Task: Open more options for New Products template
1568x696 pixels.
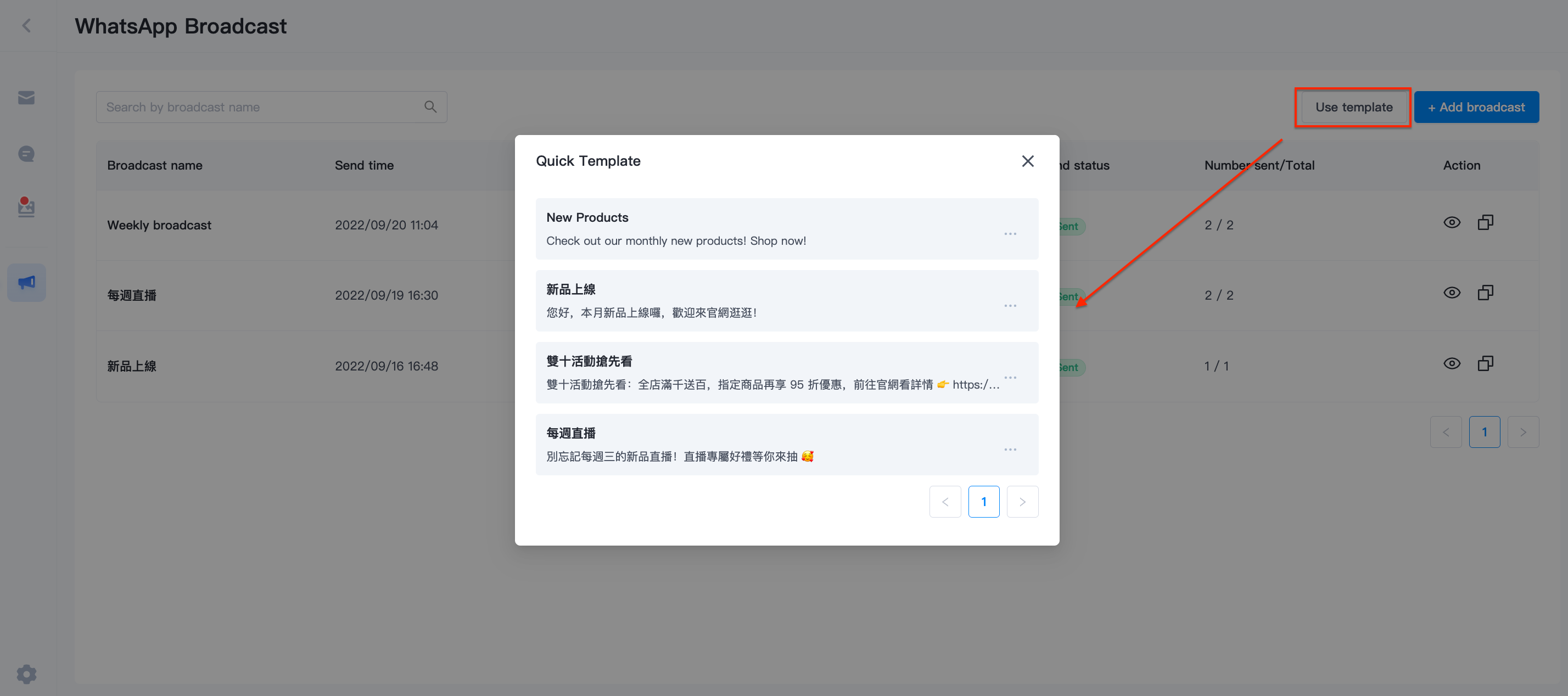Action: pos(1010,234)
